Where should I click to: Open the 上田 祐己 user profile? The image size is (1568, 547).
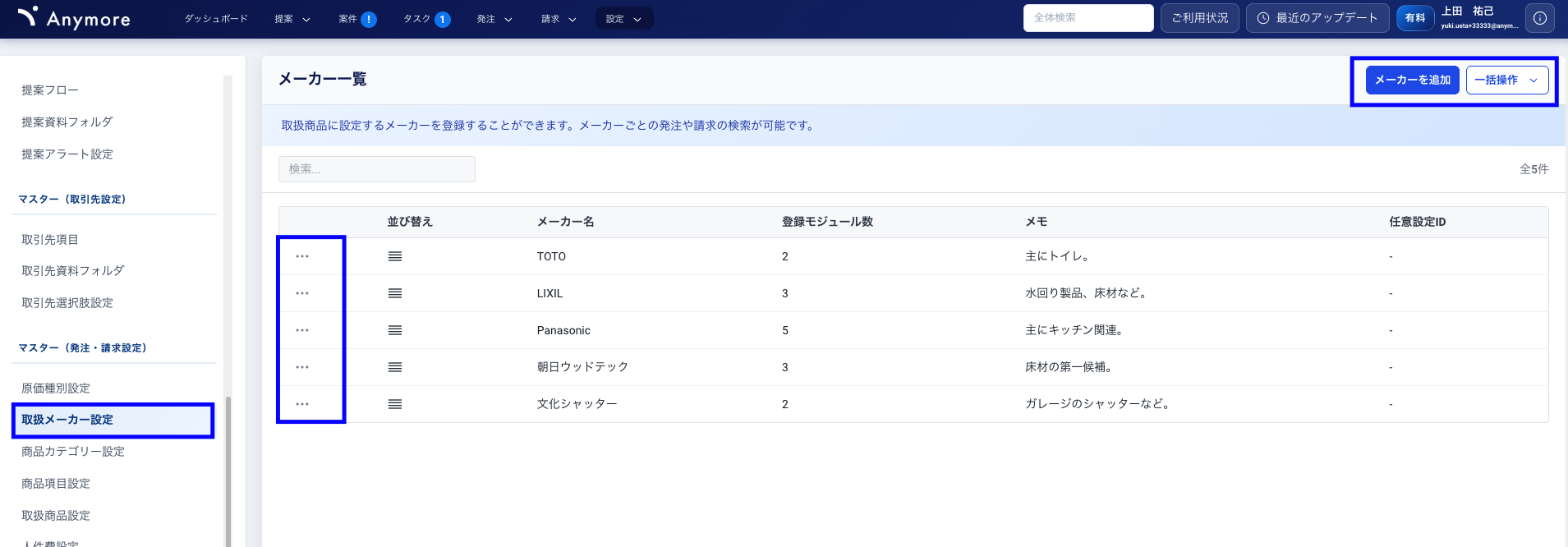[x=1478, y=18]
